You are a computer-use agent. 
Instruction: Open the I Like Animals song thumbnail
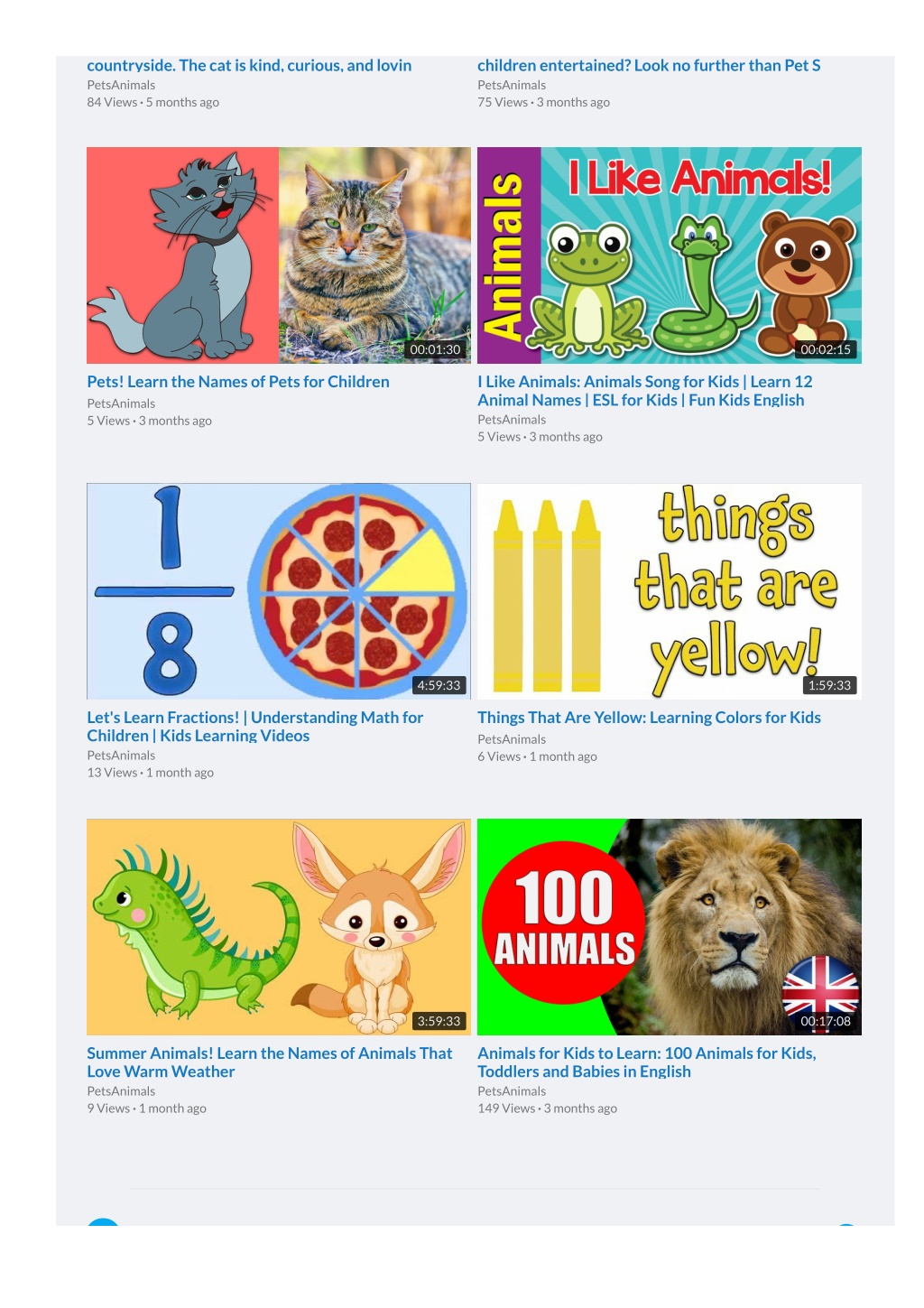670,255
